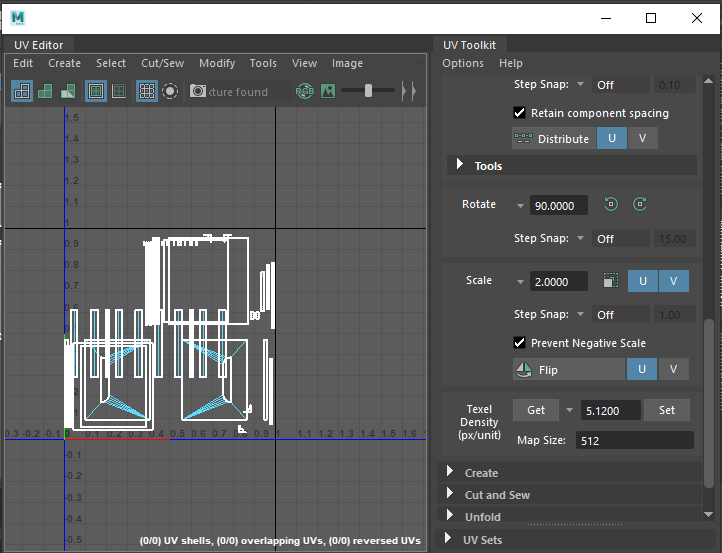Open the Cut/Sew menu
The image size is (722, 553).
pyautogui.click(x=162, y=63)
